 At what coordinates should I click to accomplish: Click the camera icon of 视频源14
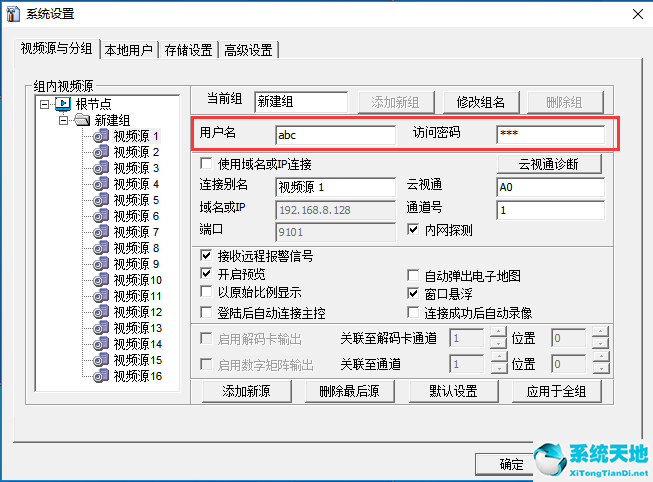[101, 344]
